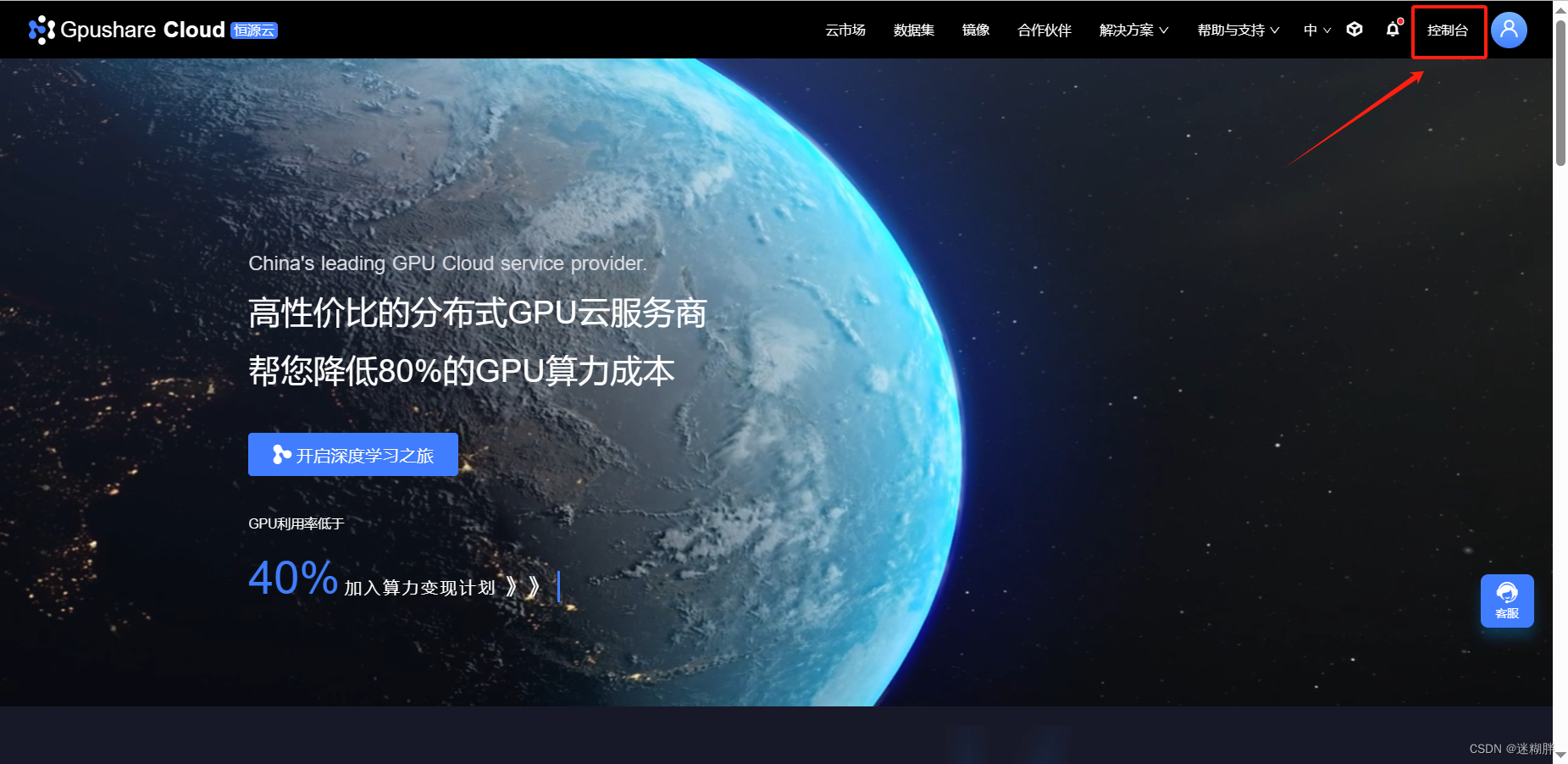Click the text GPU利用率低于
Screen dimensions: 1568x764
pos(296,523)
